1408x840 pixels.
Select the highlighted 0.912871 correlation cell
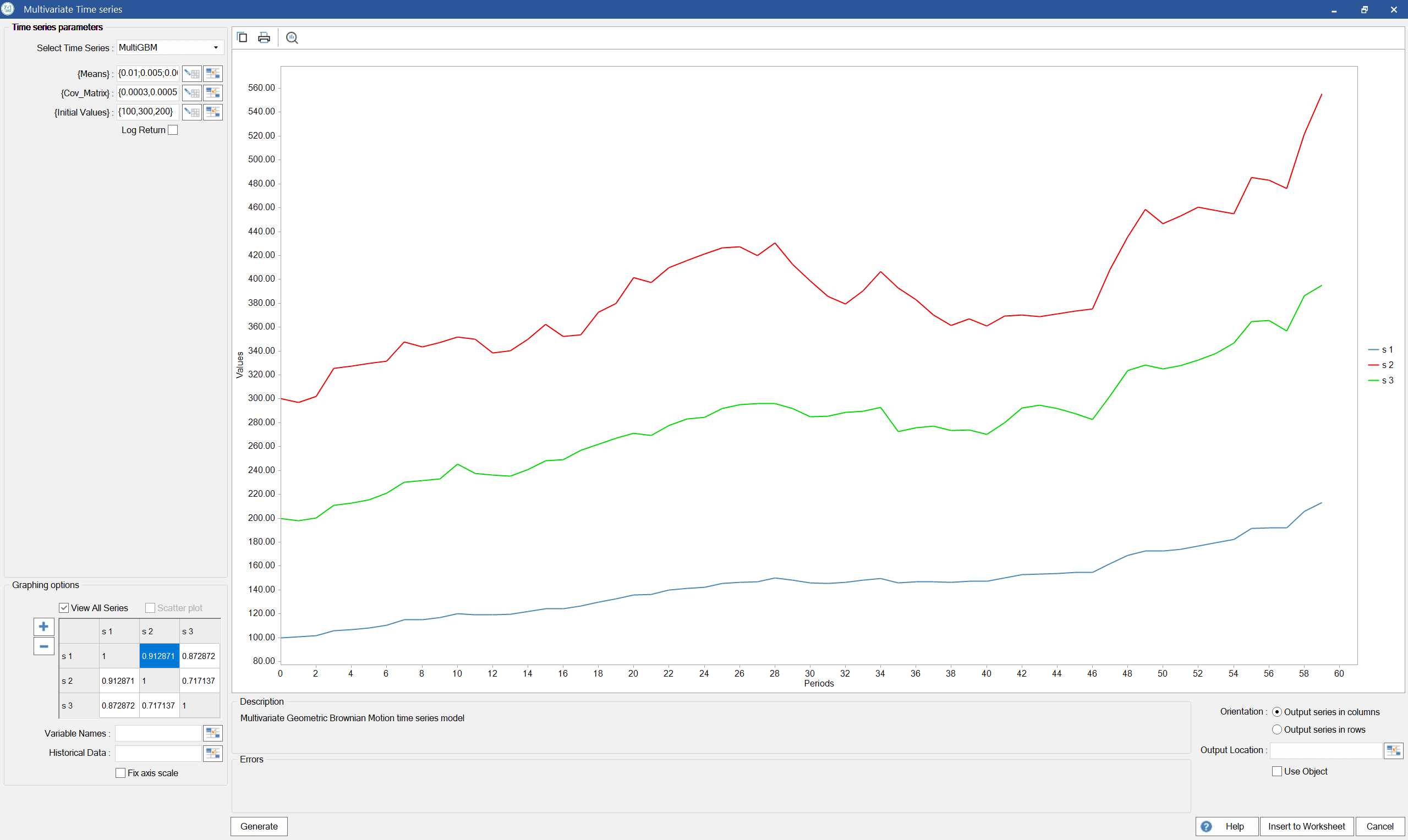[159, 656]
